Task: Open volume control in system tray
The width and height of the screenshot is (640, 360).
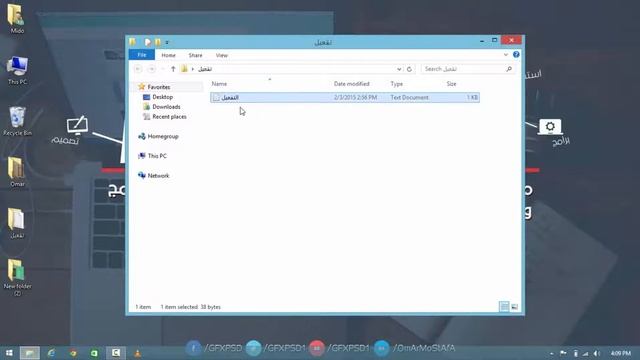Action: pyautogui.click(x=597, y=353)
